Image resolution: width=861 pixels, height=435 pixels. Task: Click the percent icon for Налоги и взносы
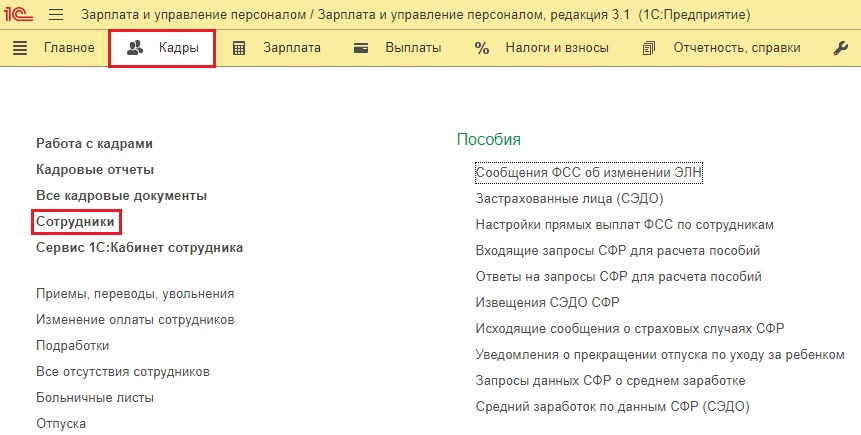click(x=482, y=48)
